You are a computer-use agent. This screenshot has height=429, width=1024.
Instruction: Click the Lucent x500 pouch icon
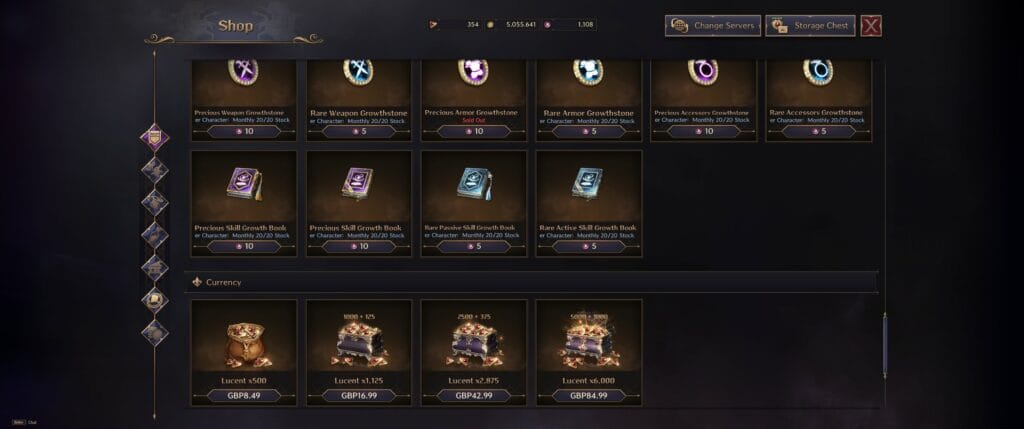[x=245, y=344]
